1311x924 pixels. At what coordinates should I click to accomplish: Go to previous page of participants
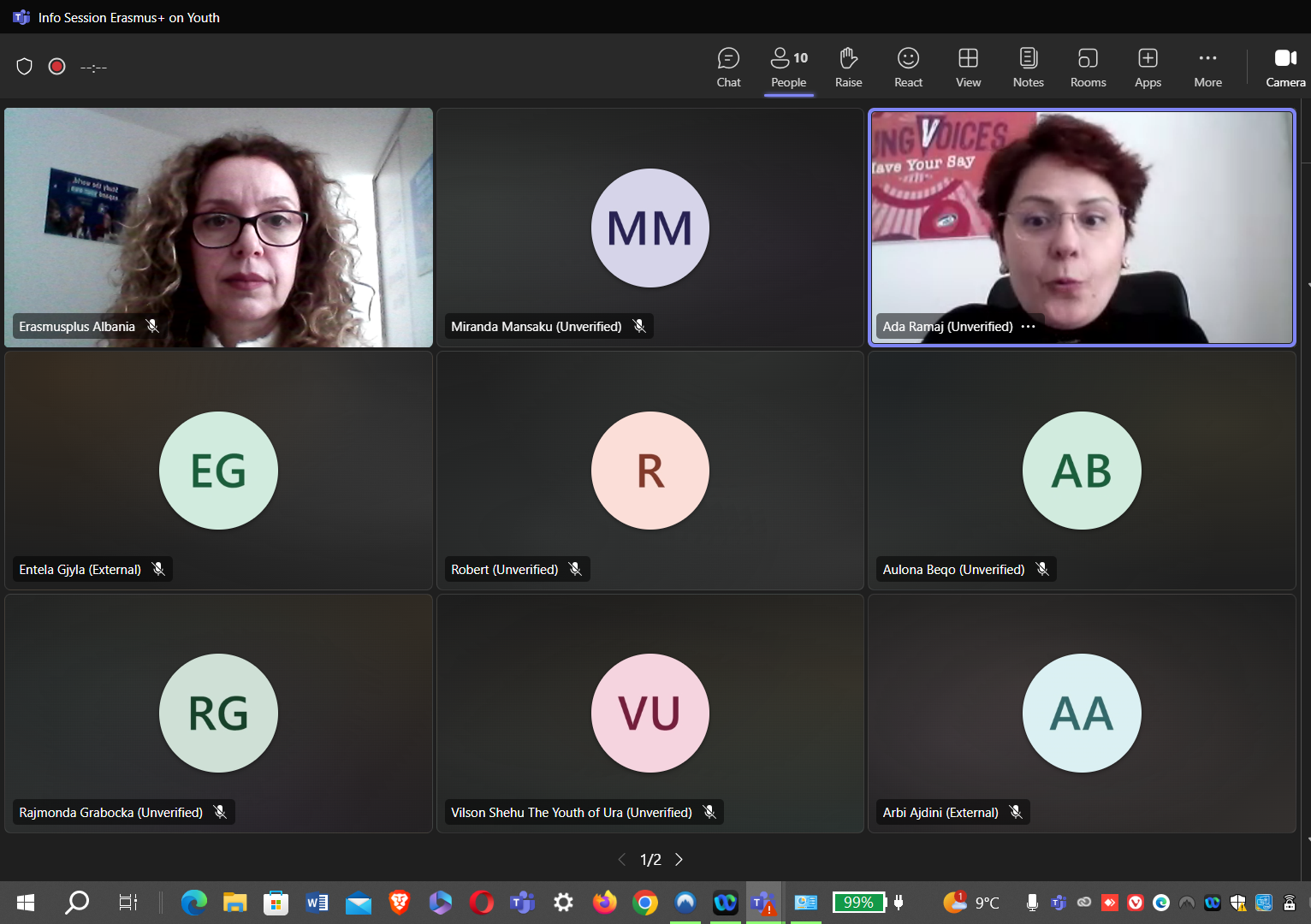[x=622, y=860]
